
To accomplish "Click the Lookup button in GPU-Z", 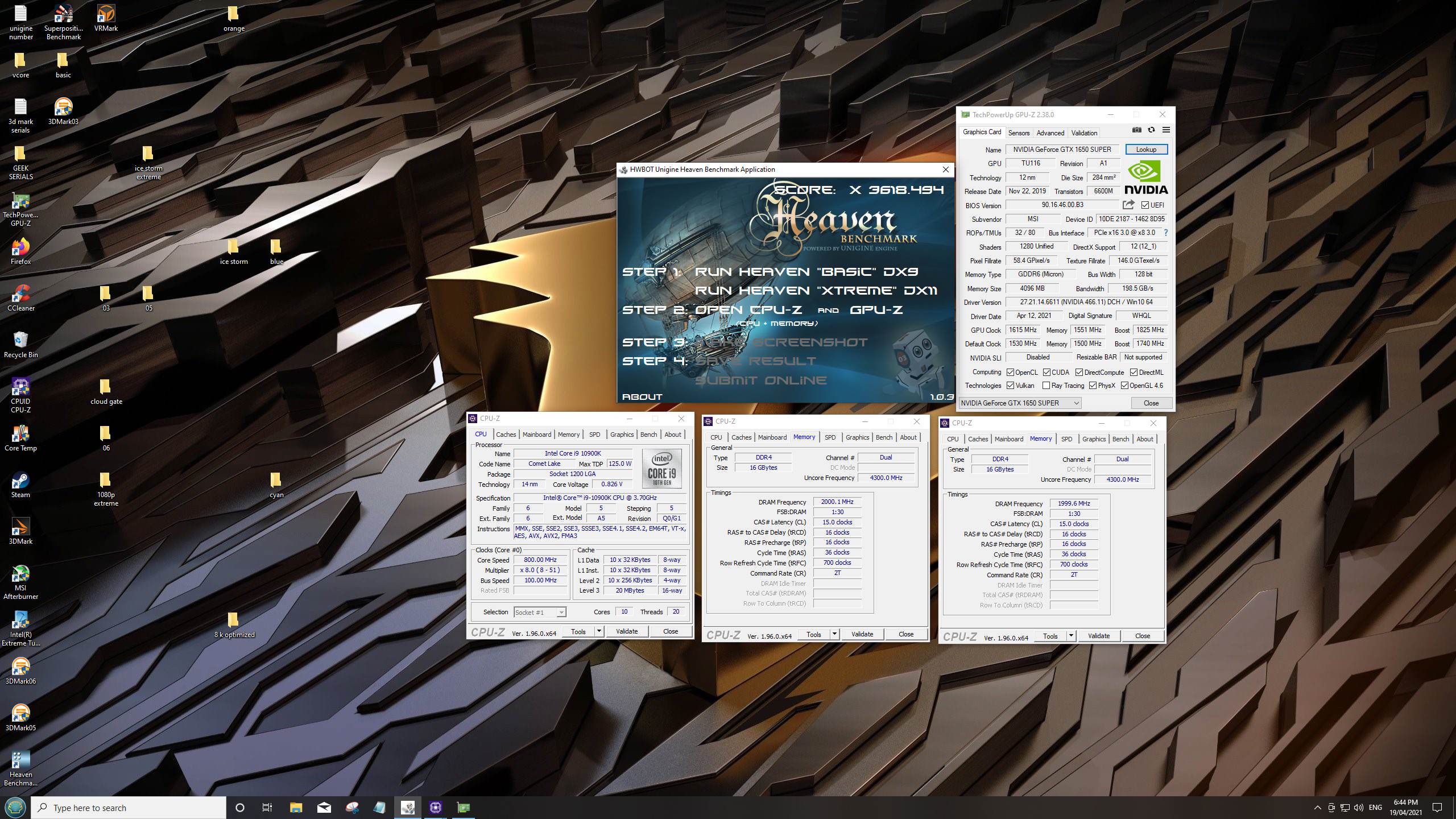I will click(1146, 149).
